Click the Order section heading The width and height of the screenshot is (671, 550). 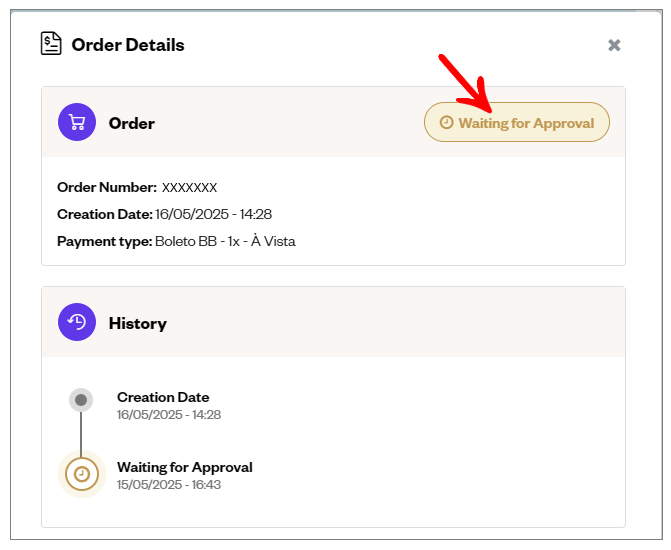pyautogui.click(x=132, y=123)
